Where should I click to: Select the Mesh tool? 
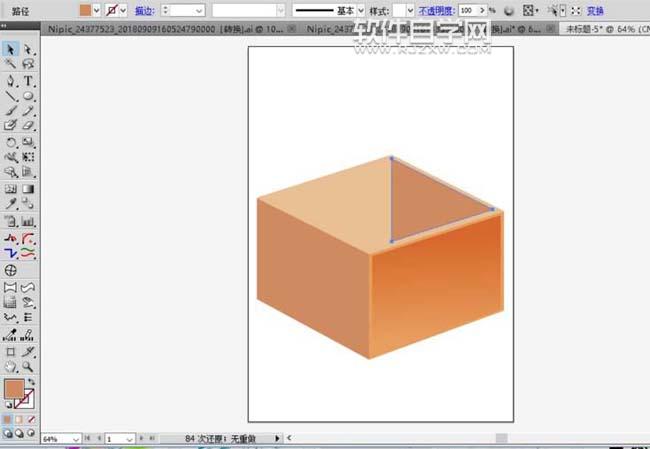click(10, 189)
